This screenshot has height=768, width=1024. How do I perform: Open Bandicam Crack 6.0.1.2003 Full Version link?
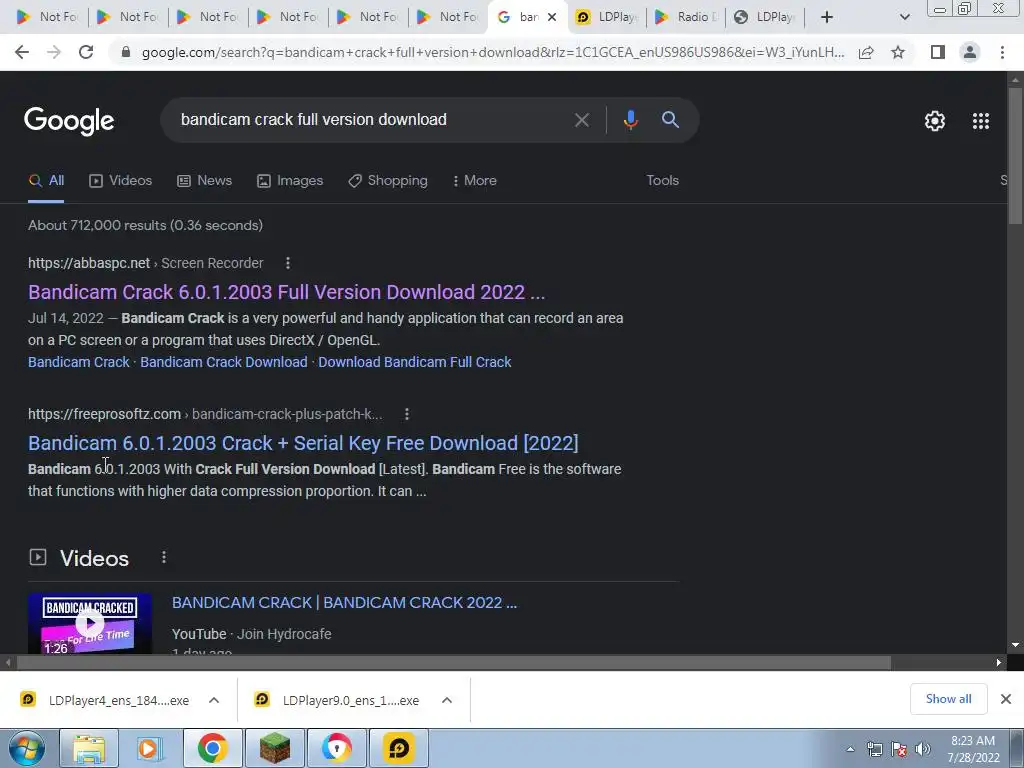click(286, 292)
